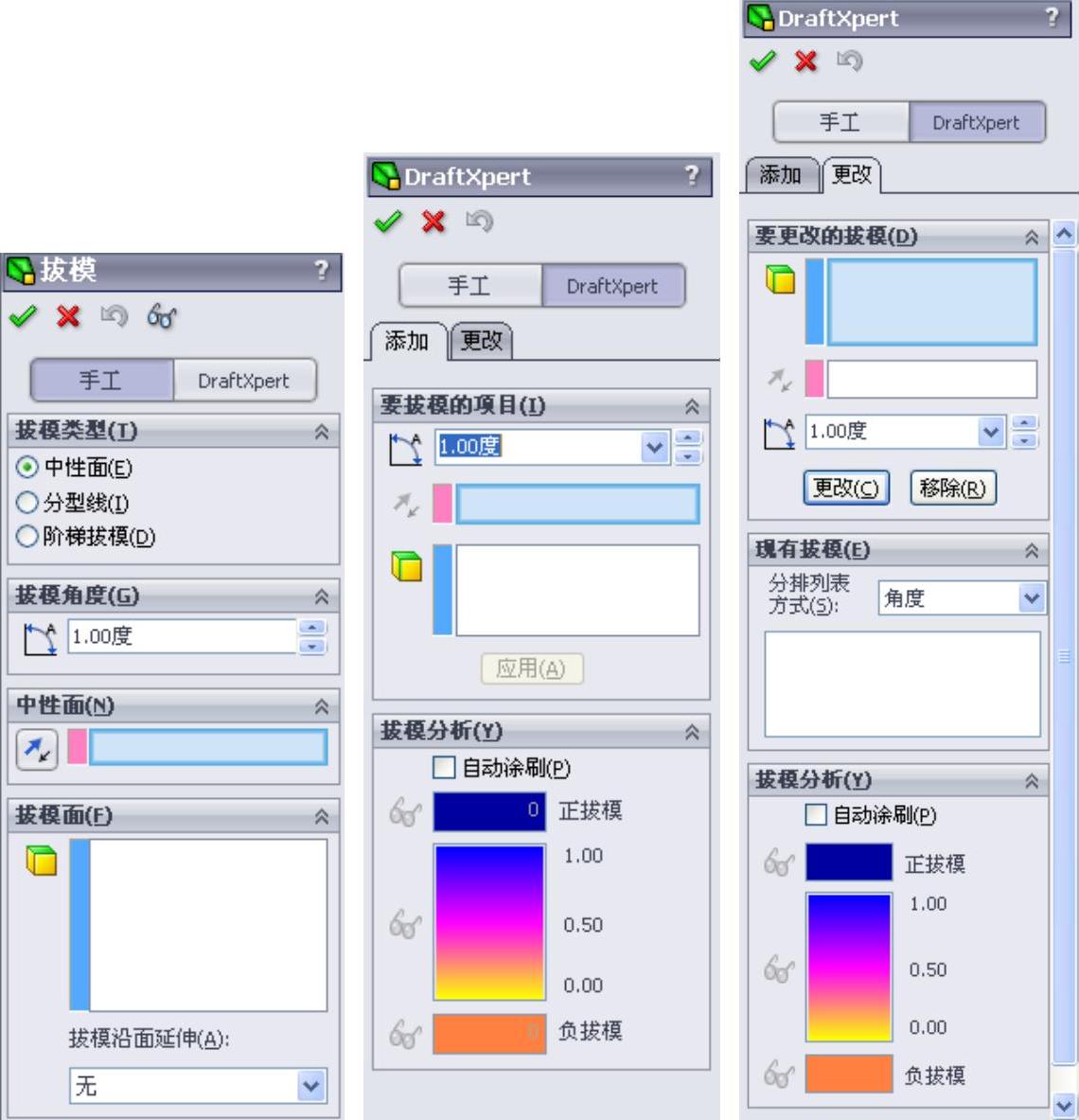Click orange 负拔模 color swatch in right panel
The width and height of the screenshot is (1079, 1120).
(x=849, y=1074)
